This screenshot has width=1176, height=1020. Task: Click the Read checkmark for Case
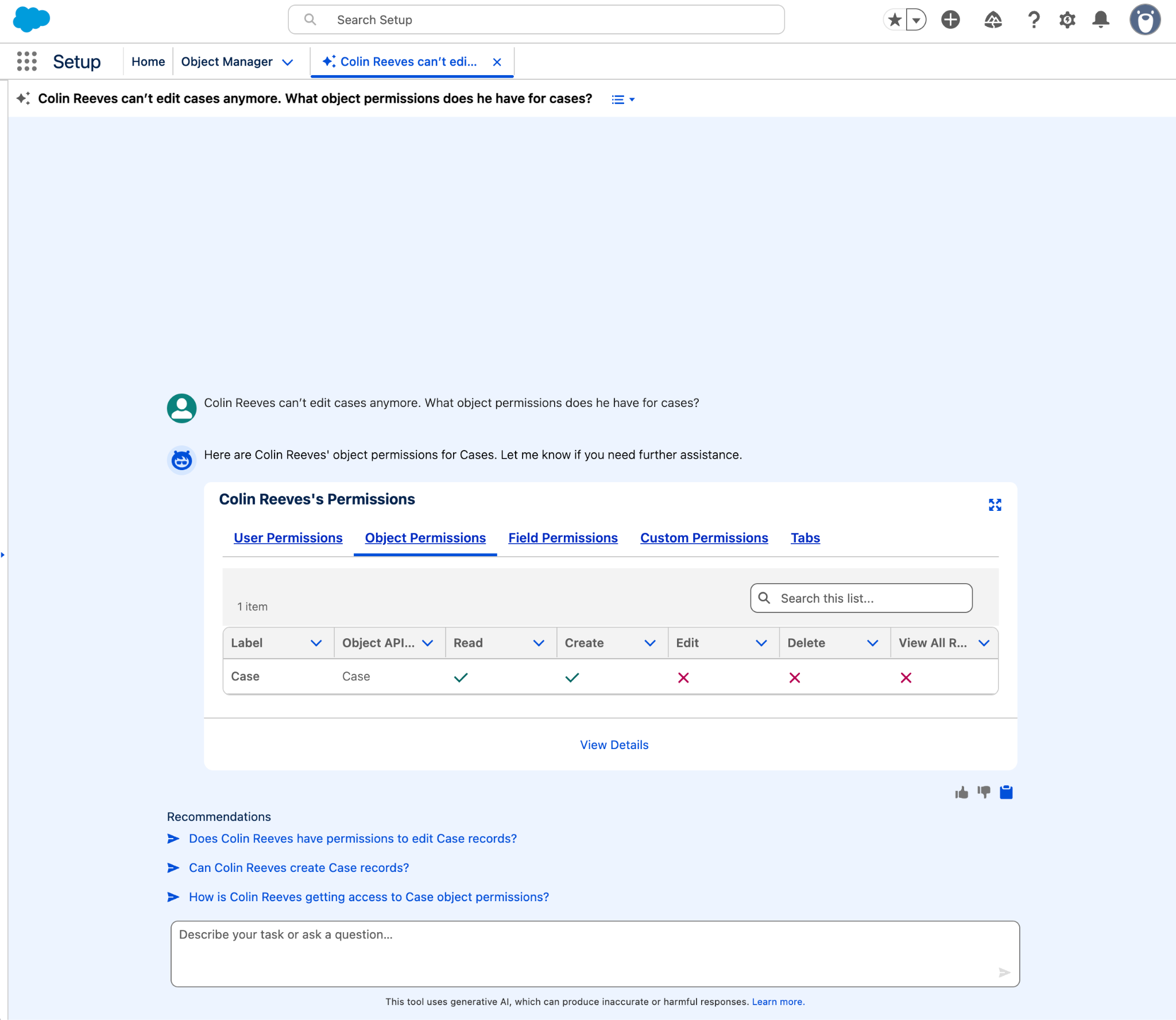tap(461, 677)
